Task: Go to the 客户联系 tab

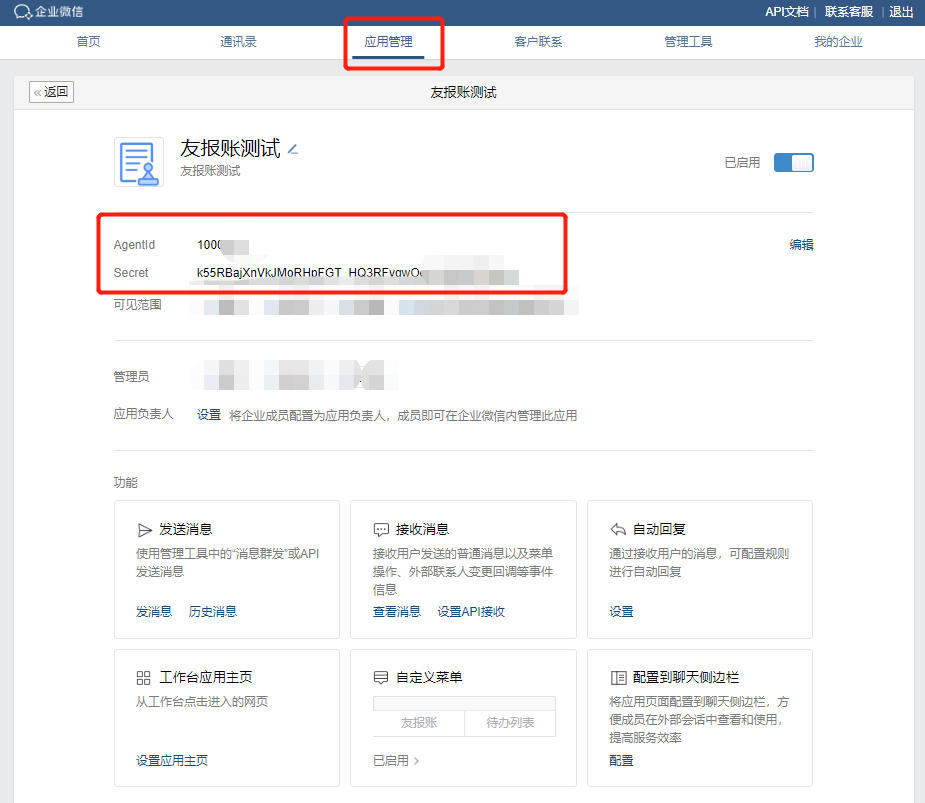Action: click(538, 42)
